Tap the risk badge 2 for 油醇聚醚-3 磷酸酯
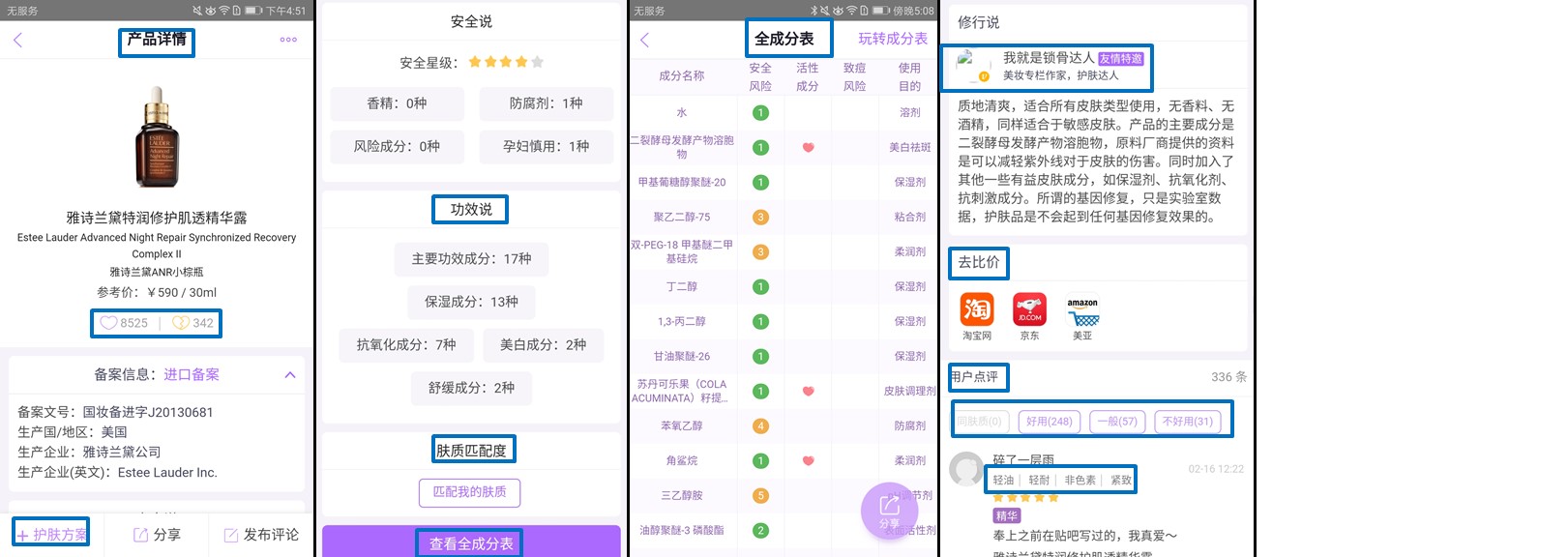 [x=761, y=531]
